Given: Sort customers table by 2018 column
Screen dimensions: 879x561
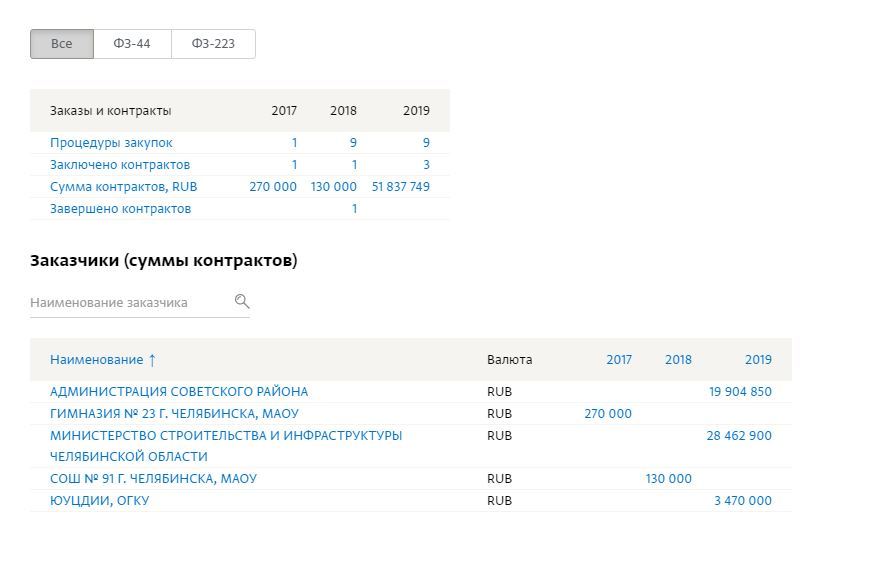Looking at the screenshot, I should point(677,359).
